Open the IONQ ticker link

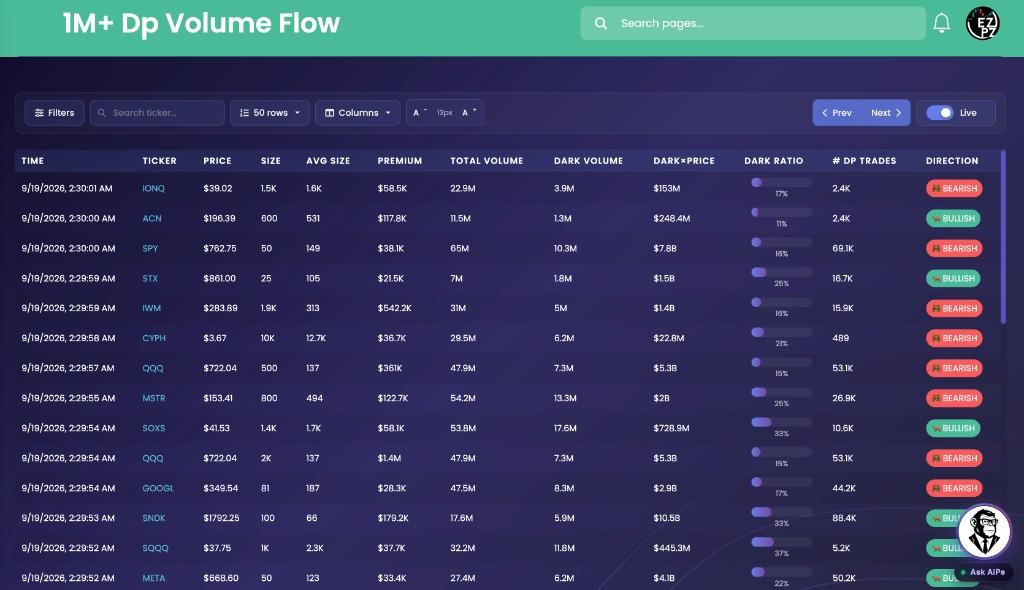click(x=153, y=188)
